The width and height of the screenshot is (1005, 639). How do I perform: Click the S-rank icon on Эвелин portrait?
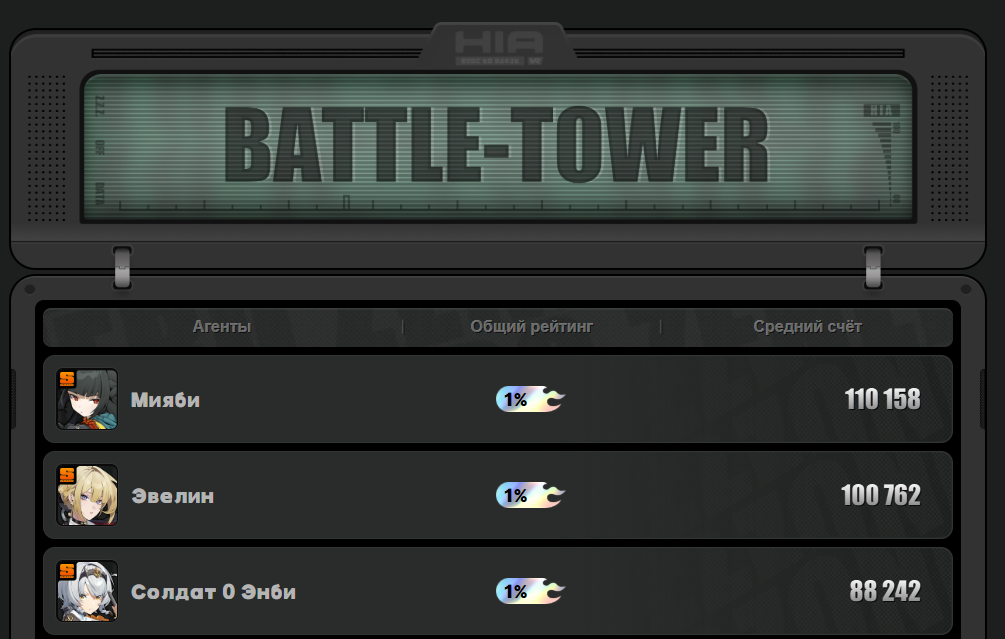pyautogui.click(x=67, y=476)
